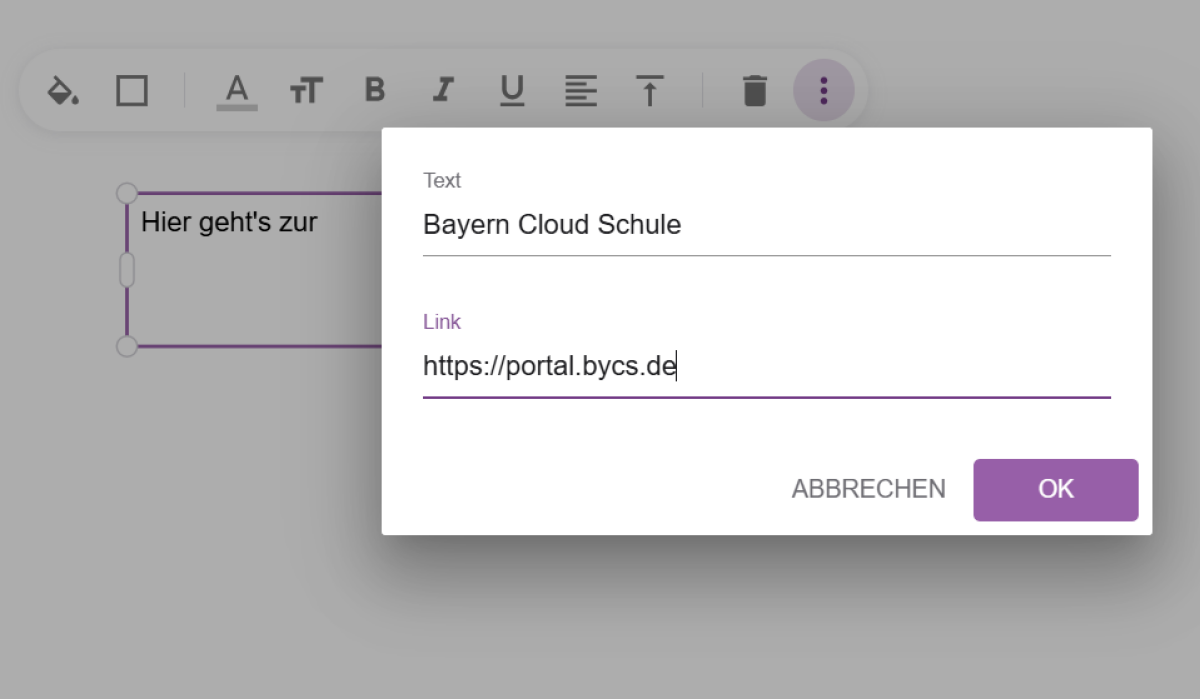Open the three-dot more options menu
1200x699 pixels.
pyautogui.click(x=824, y=91)
